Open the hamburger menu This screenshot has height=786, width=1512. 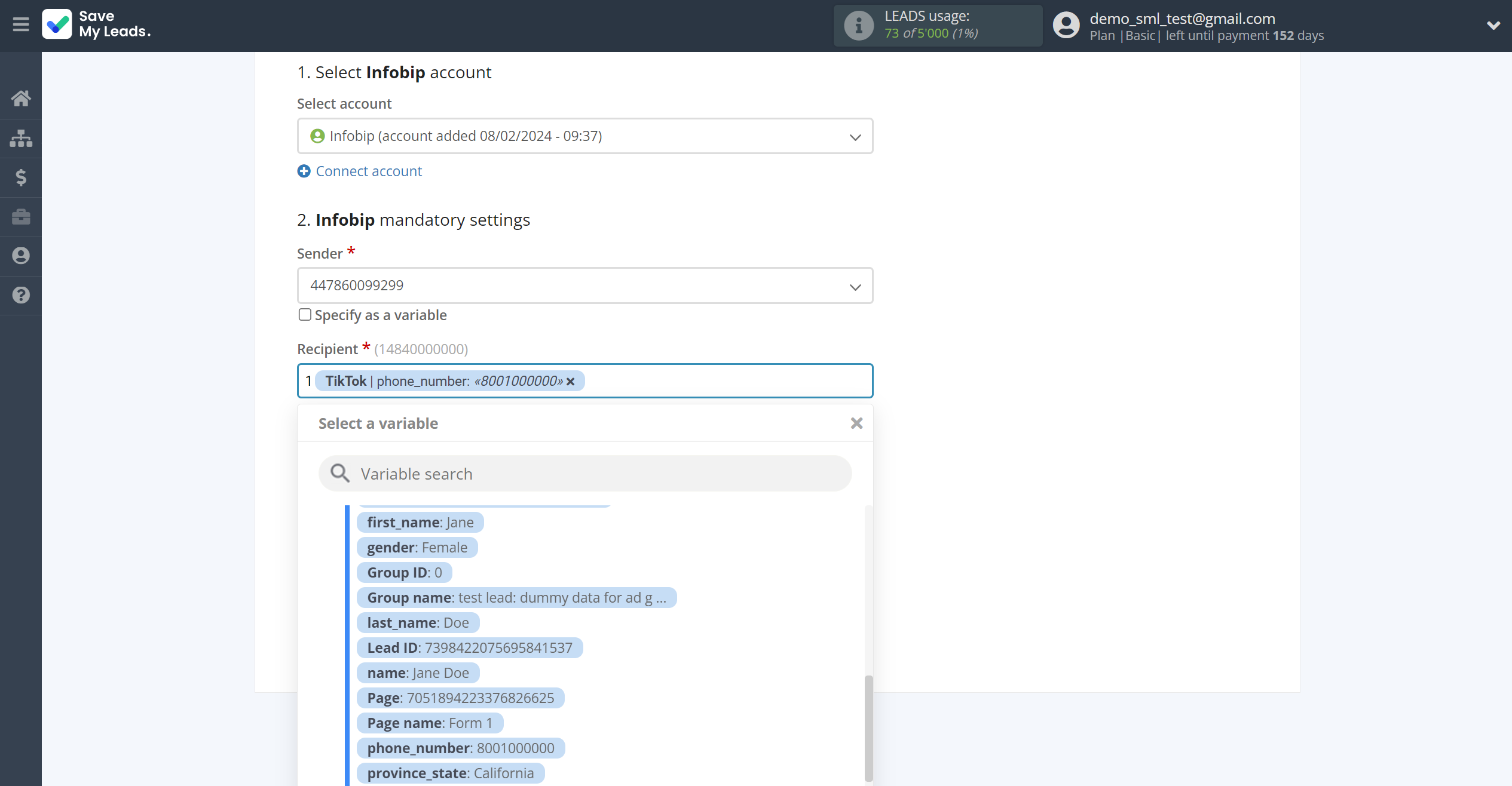click(x=21, y=24)
